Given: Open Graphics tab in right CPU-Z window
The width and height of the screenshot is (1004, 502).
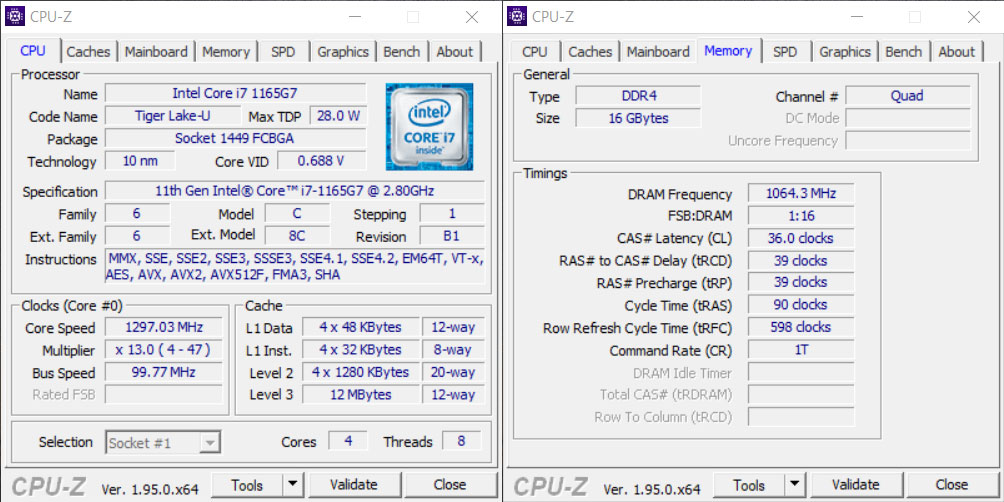Looking at the screenshot, I should click(x=845, y=52).
